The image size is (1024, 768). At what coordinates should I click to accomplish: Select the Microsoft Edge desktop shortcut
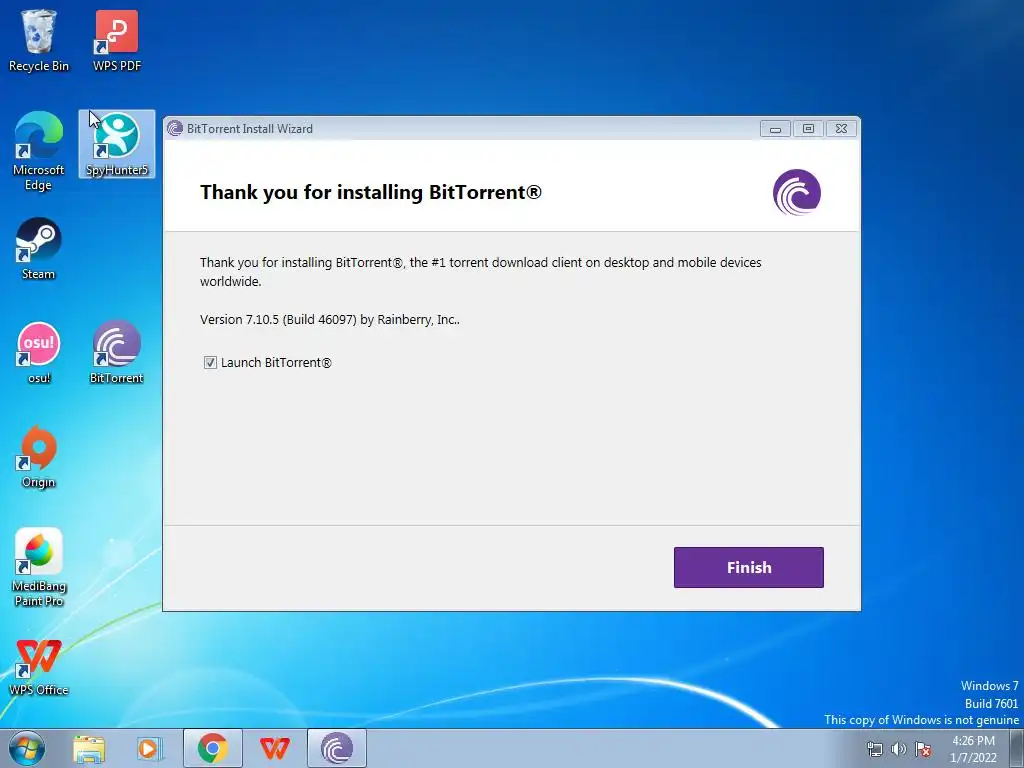pos(39,152)
